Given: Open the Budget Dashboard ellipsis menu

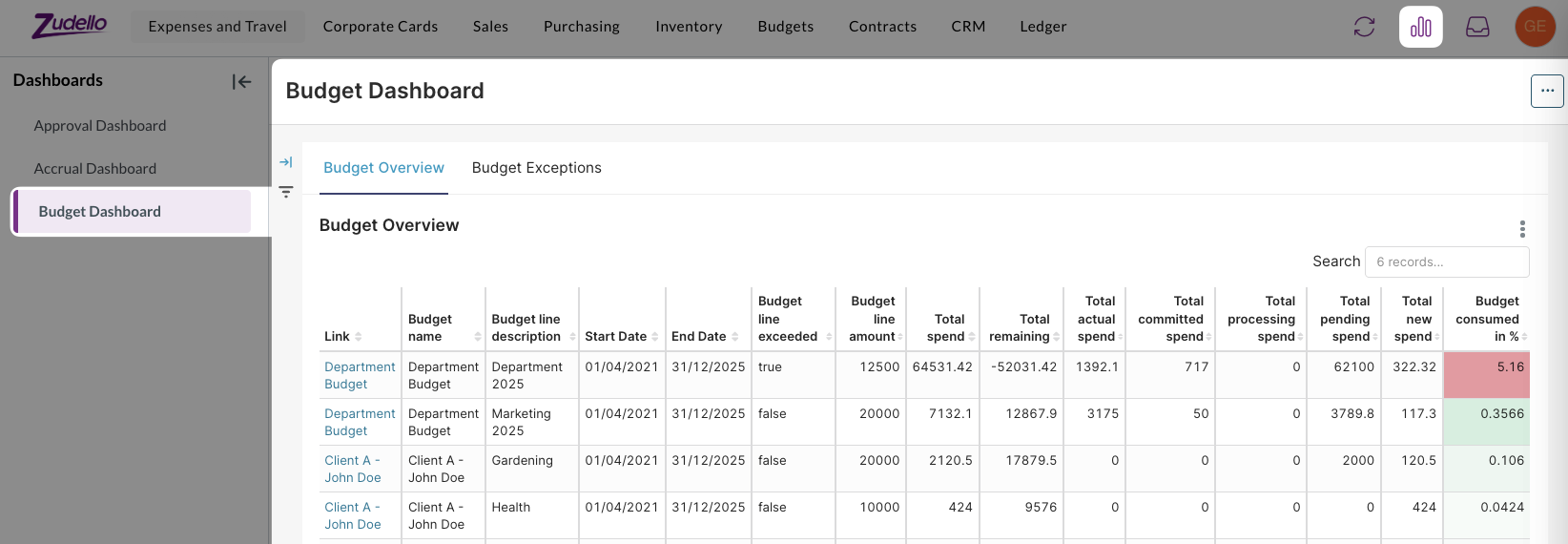Looking at the screenshot, I should (x=1546, y=92).
